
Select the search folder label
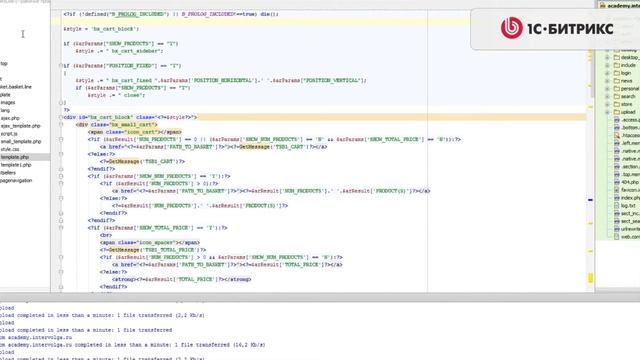(x=628, y=96)
